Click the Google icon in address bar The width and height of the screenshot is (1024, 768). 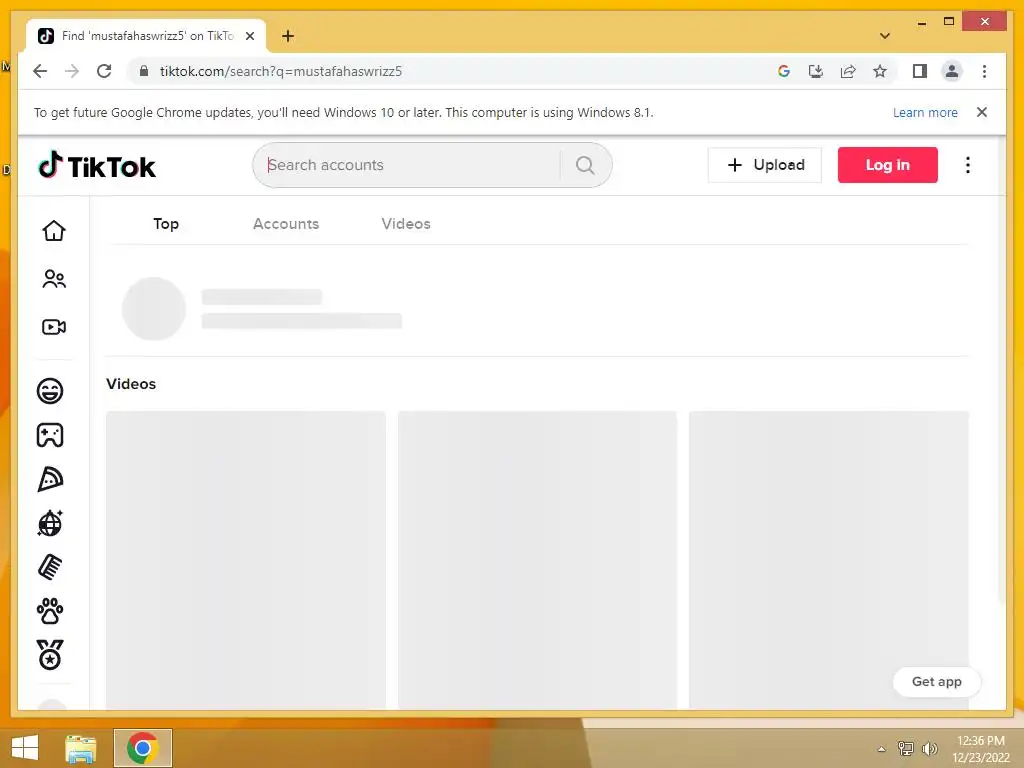(784, 71)
